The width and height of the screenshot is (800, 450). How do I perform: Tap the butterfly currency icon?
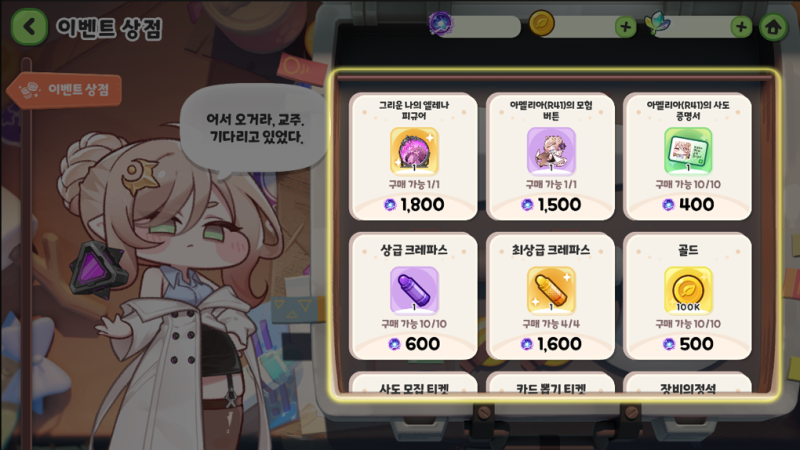coord(657,24)
